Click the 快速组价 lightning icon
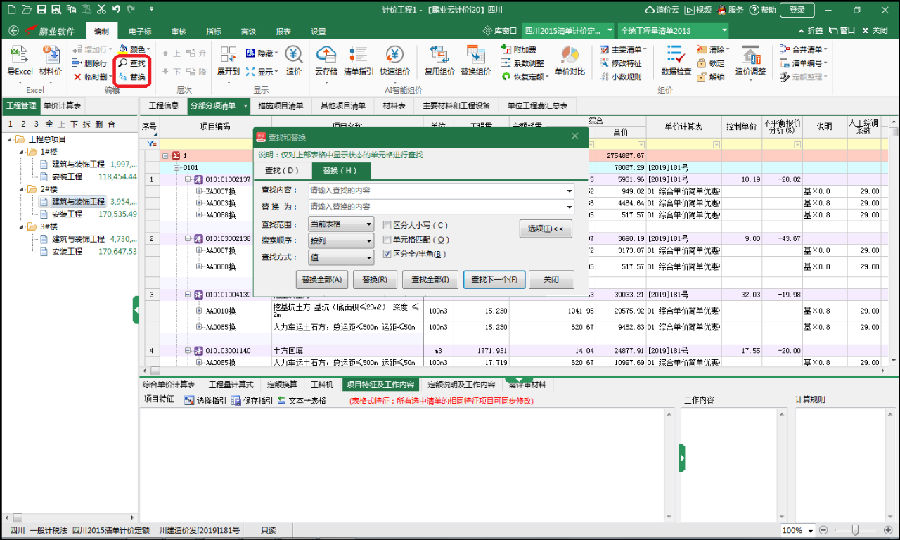The height and width of the screenshot is (540, 900). coord(395,60)
